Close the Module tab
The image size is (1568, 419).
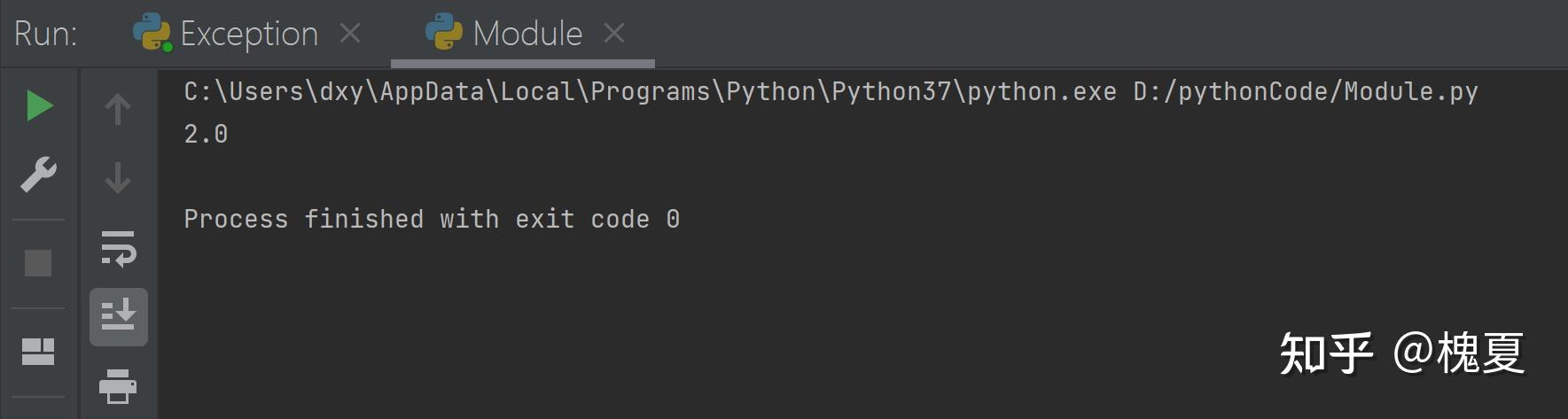614,34
